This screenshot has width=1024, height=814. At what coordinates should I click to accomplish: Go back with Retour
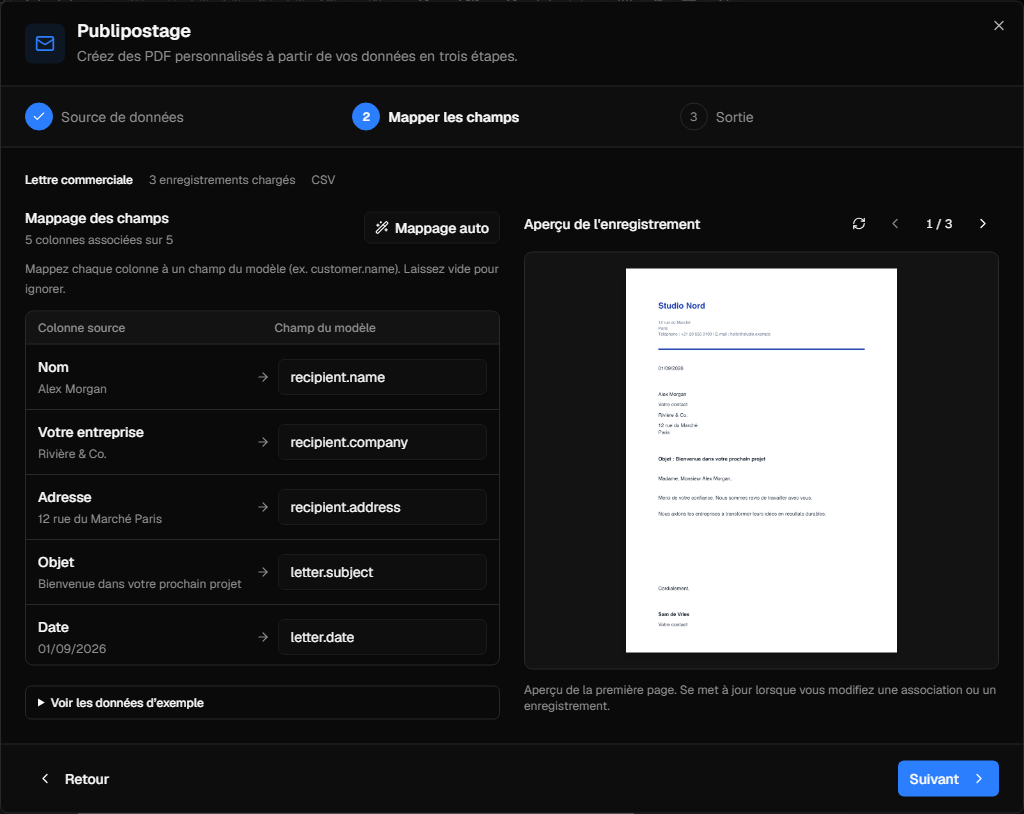[x=75, y=779]
